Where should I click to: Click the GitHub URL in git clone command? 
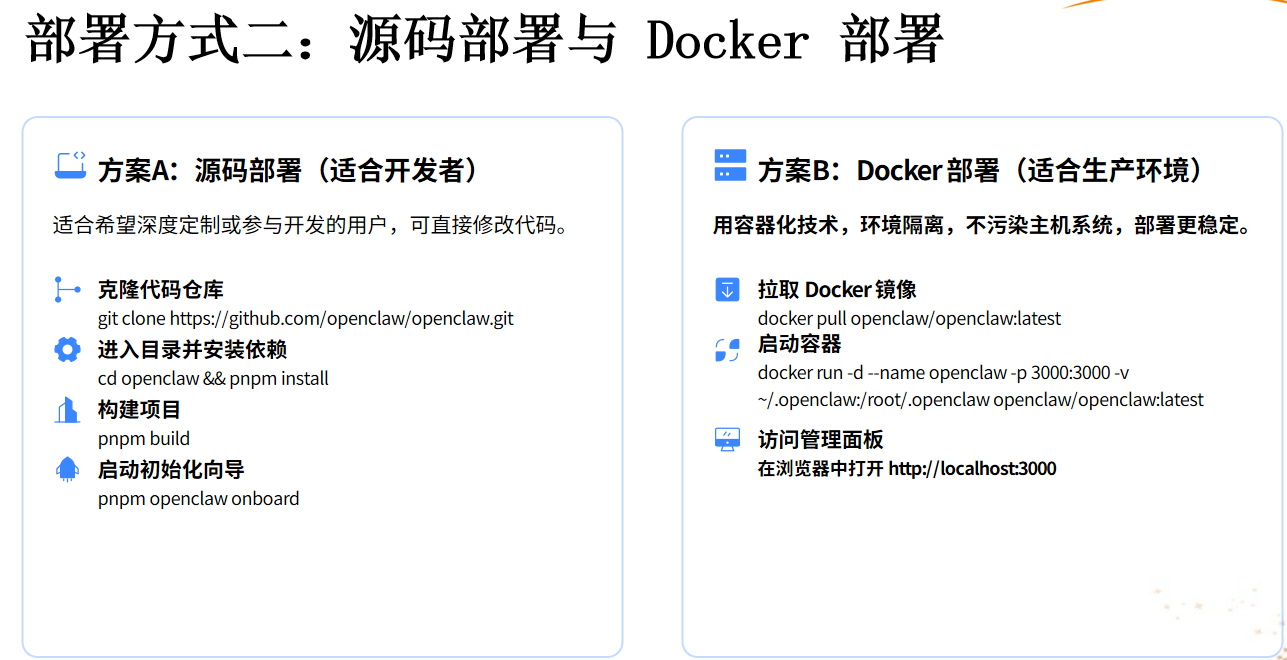(341, 319)
